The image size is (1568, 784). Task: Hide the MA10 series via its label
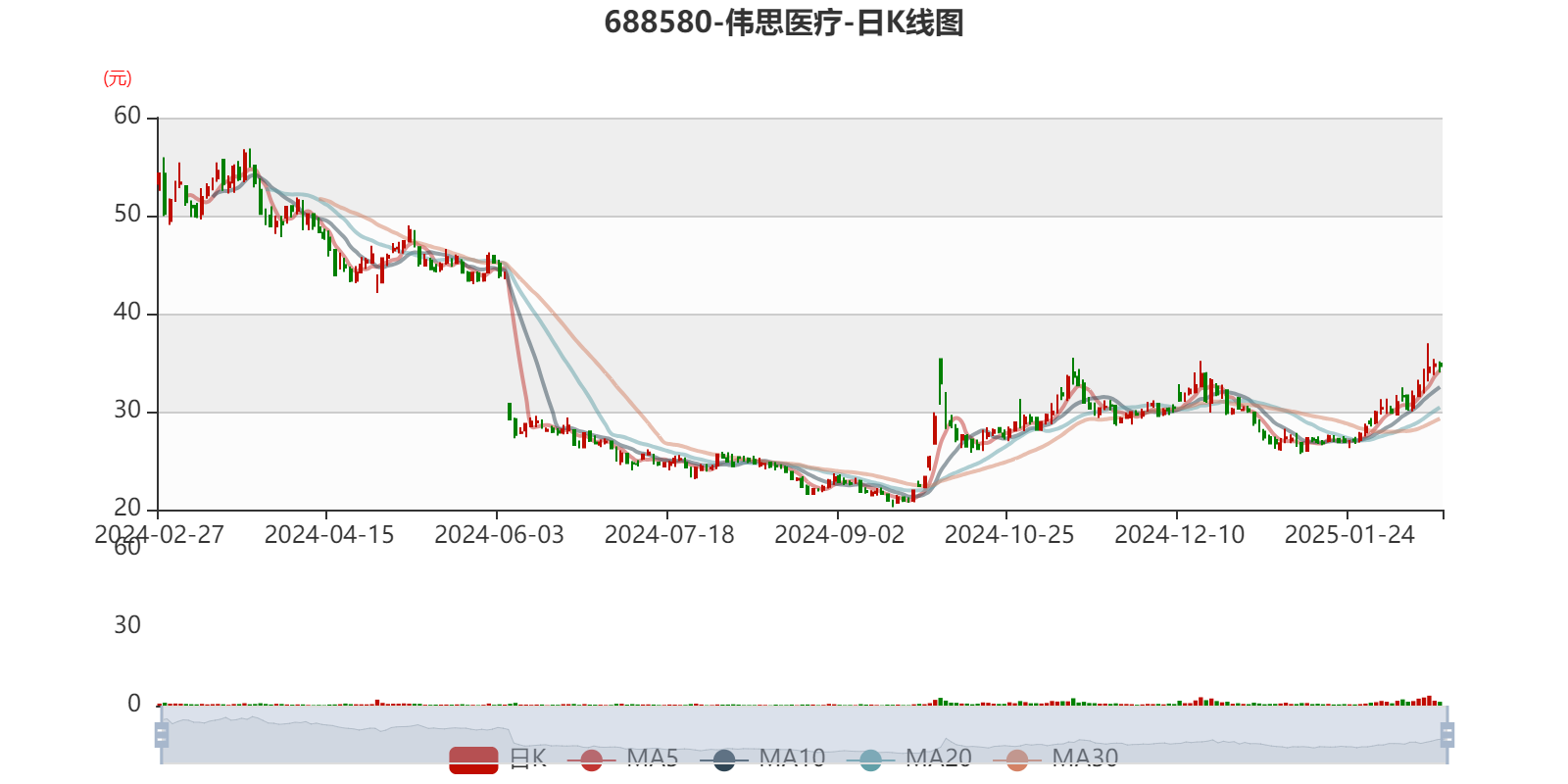792,759
